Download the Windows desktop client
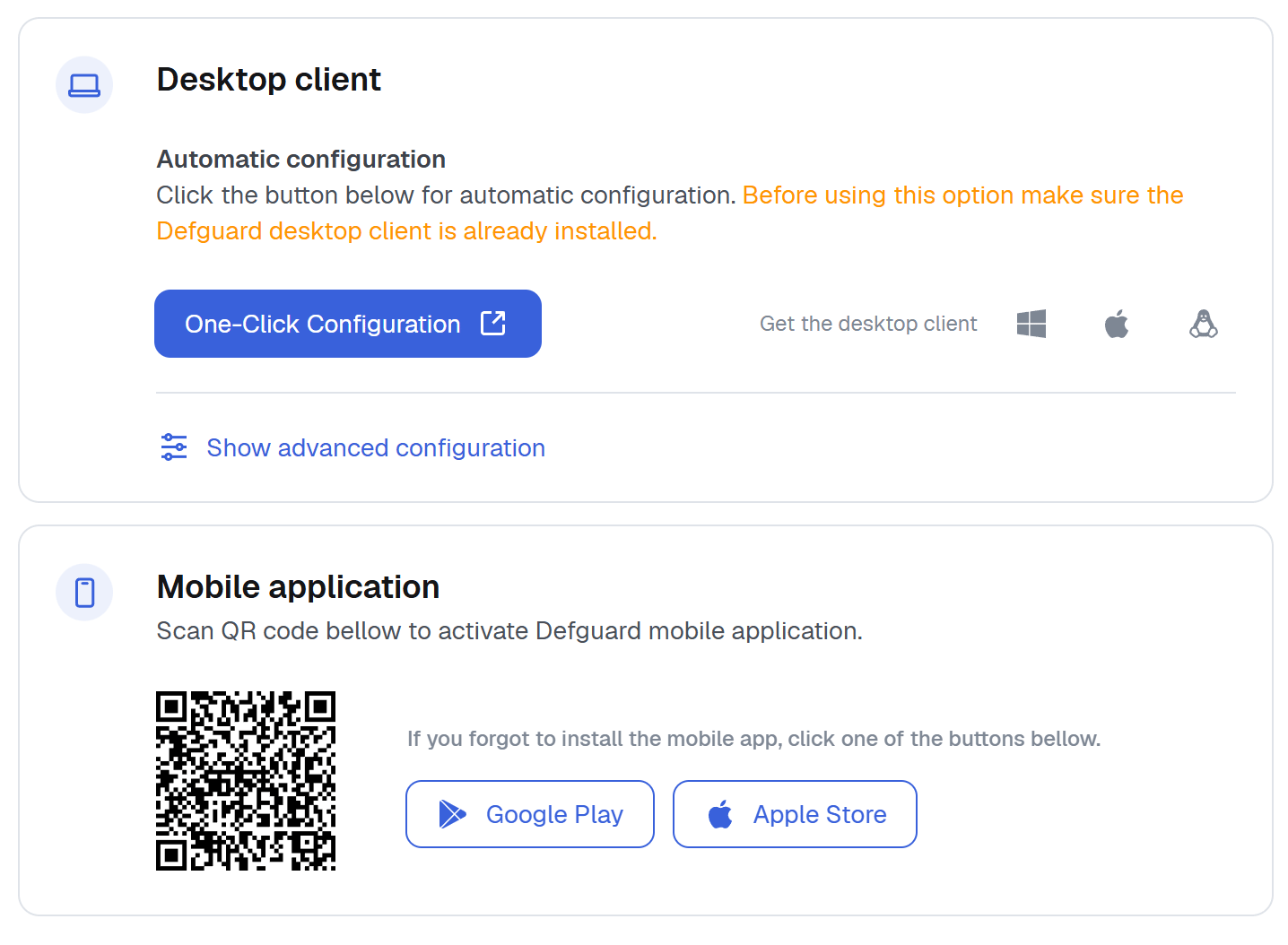 (x=1031, y=324)
